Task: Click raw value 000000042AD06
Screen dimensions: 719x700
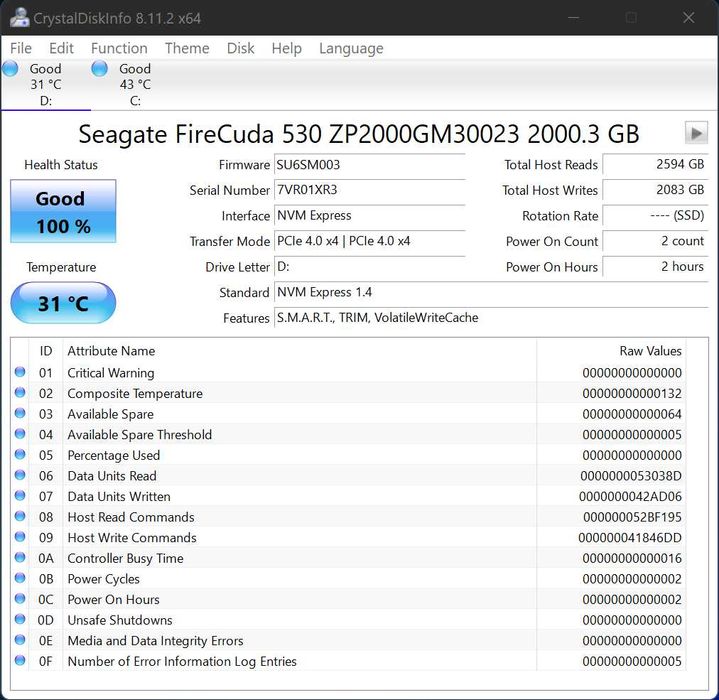Action: (630, 497)
